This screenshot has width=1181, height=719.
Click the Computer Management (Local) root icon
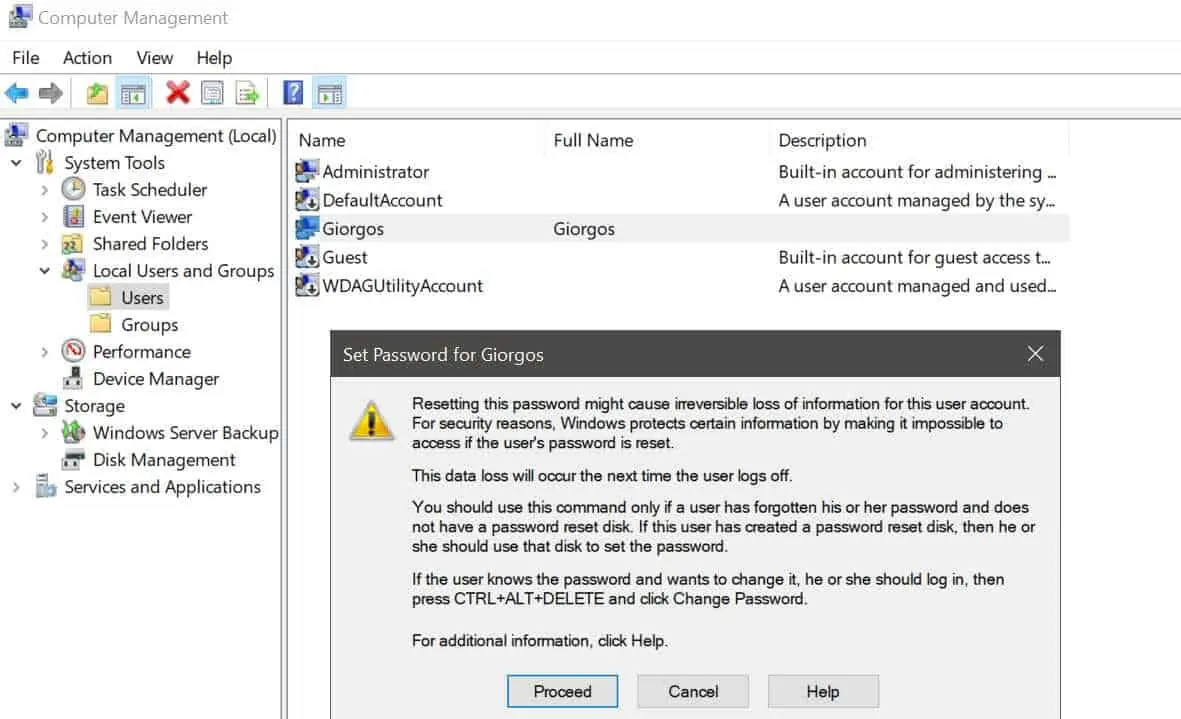click(x=17, y=136)
